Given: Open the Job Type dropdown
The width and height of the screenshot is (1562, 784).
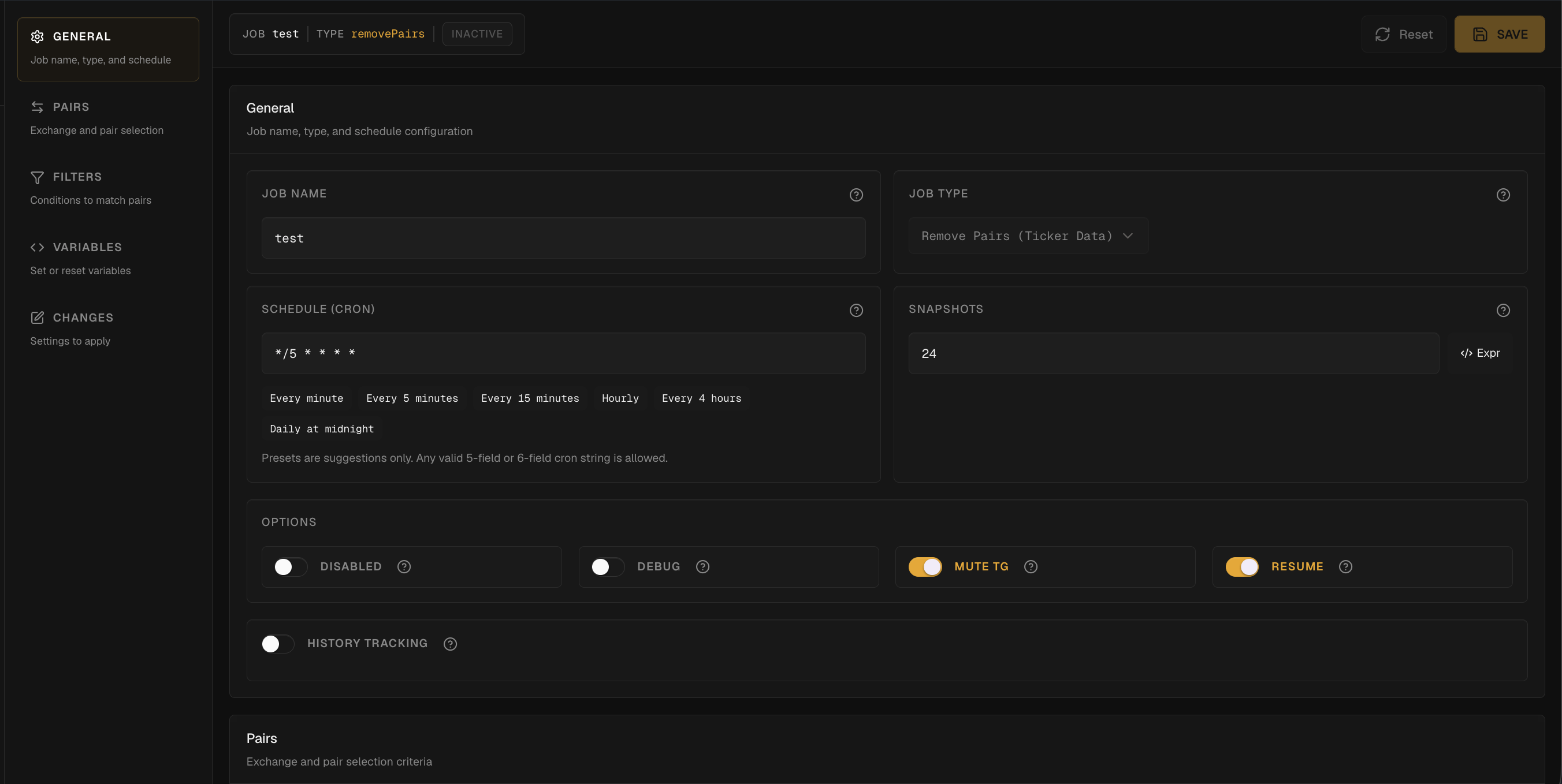Looking at the screenshot, I should point(1028,236).
